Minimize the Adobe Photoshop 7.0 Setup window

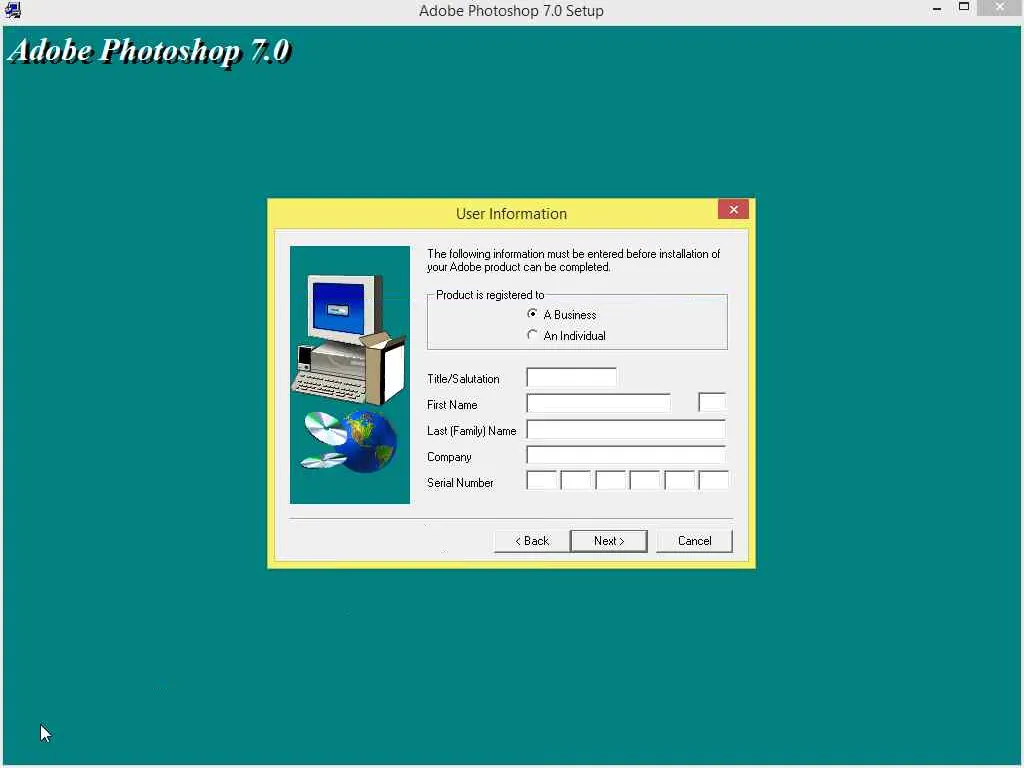coord(937,9)
